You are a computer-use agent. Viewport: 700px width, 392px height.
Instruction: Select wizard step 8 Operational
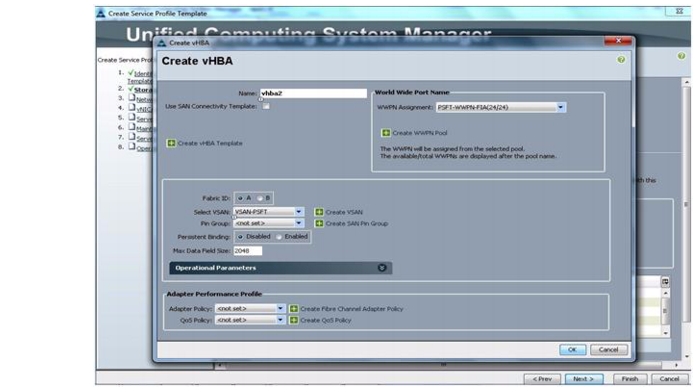pos(144,149)
